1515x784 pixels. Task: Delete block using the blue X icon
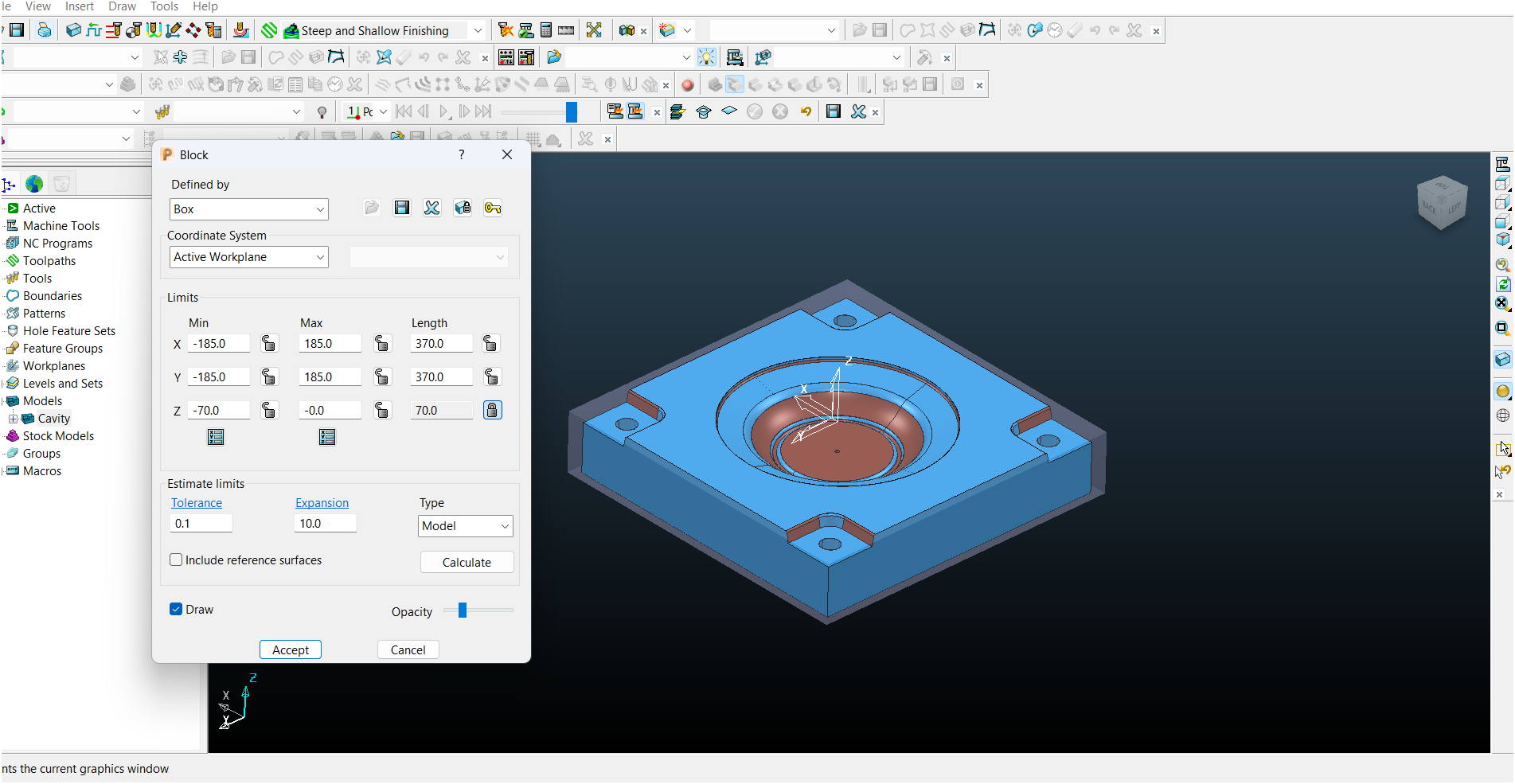point(432,208)
